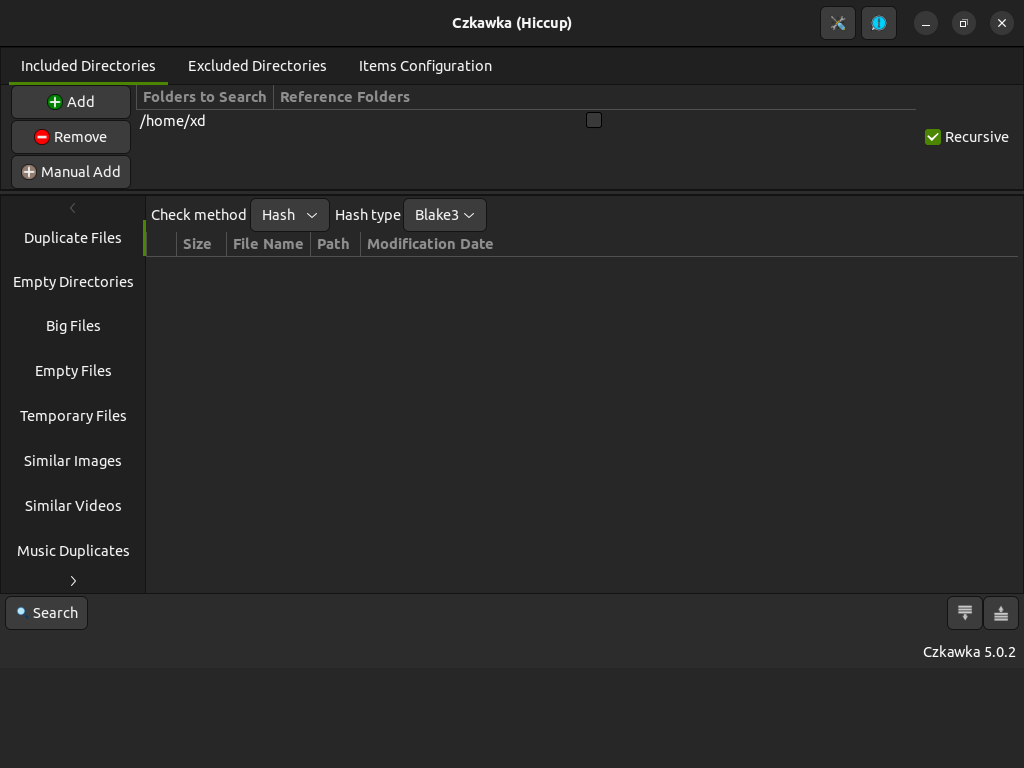1024x768 pixels.
Task: Select the /home/xd folder row
Action: coord(526,121)
